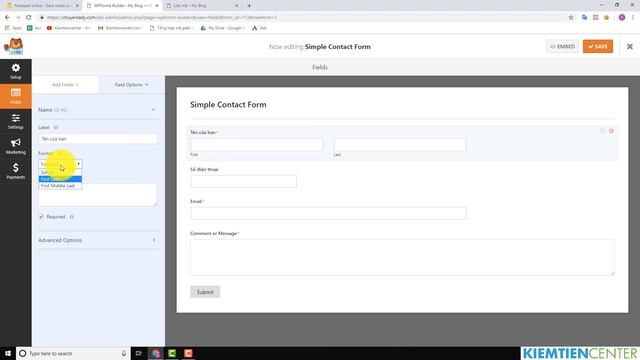Open Apps bookmark shortcut
Image resolution: width=640 pixels, height=360 pixels.
click(13, 28)
